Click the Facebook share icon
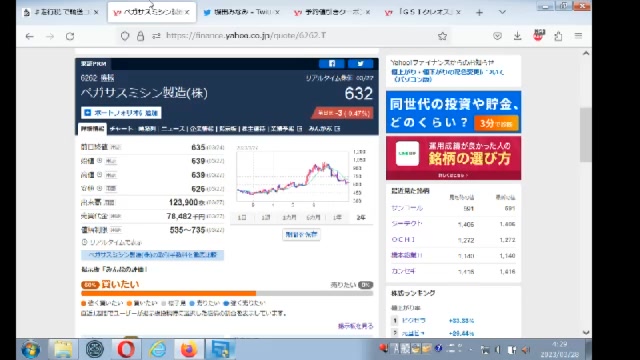Image resolution: width=640 pixels, height=360 pixels. pos(331,64)
